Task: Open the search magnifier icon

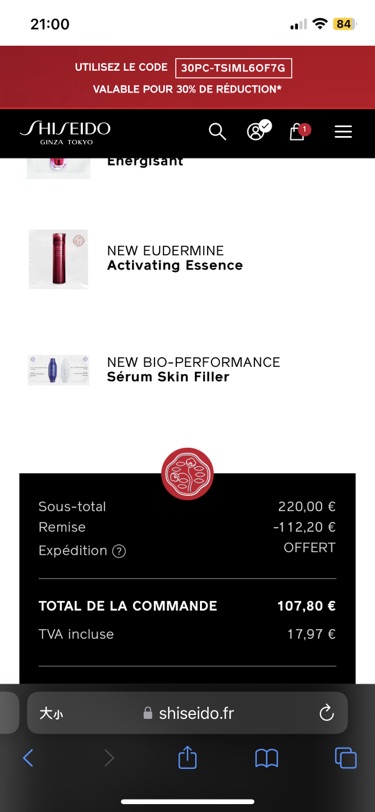Action: (x=218, y=132)
